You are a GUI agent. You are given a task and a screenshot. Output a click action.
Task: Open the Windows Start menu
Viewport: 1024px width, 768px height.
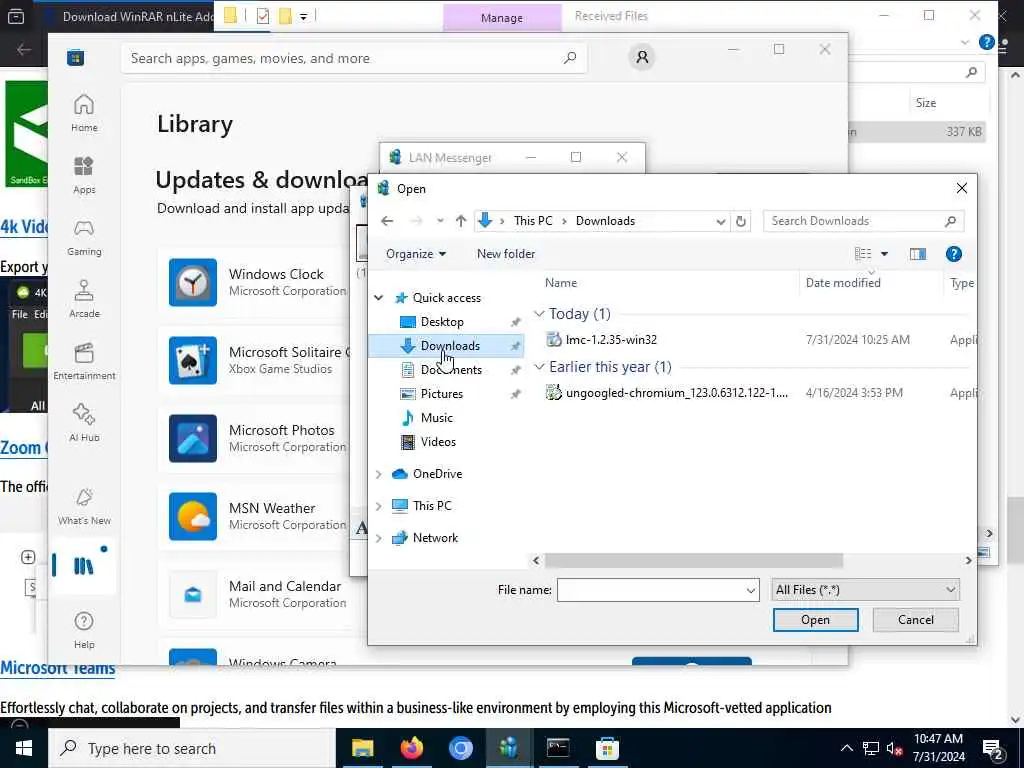[24, 748]
